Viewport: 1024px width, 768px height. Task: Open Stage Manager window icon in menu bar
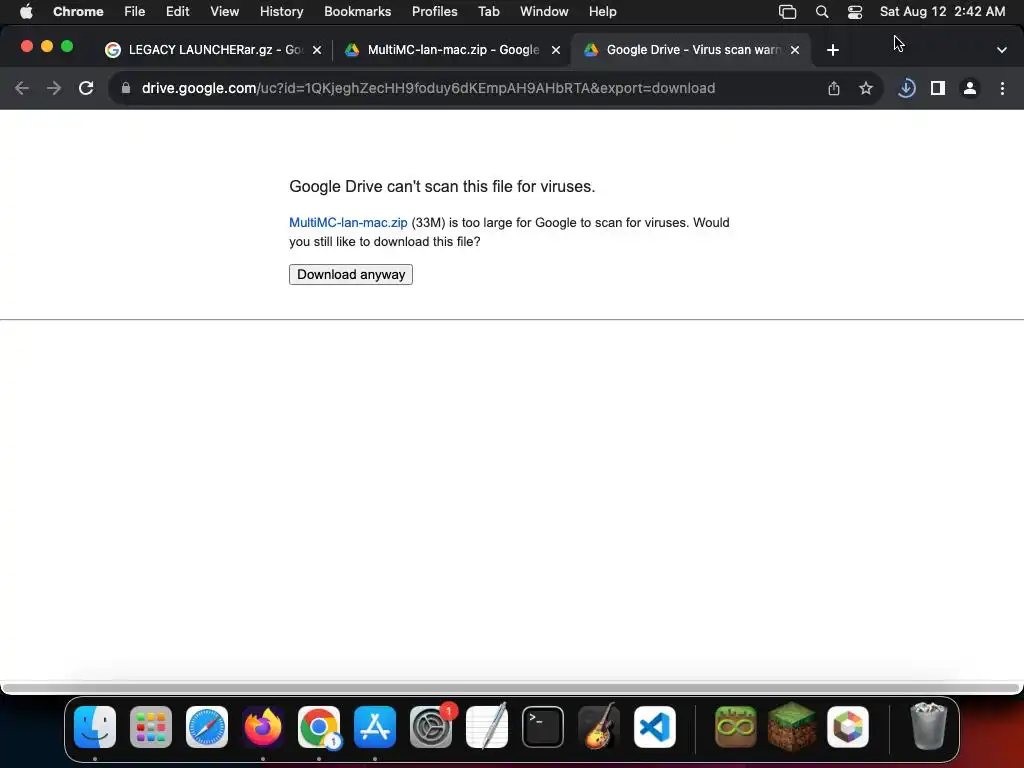[788, 12]
